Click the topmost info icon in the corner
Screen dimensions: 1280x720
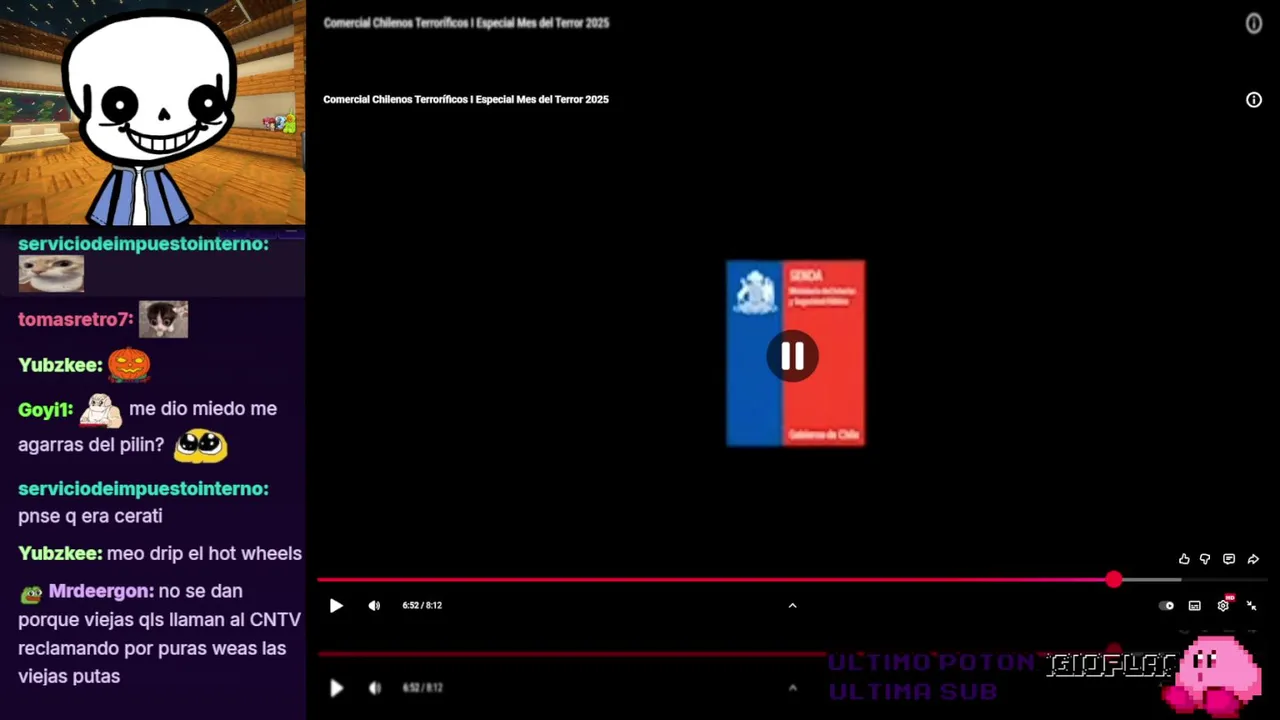1254,23
